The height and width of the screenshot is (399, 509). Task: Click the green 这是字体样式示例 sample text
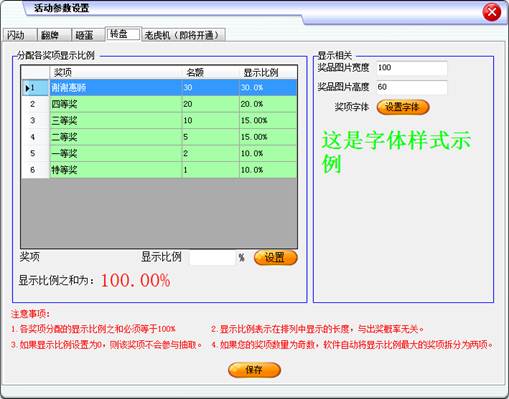396,152
